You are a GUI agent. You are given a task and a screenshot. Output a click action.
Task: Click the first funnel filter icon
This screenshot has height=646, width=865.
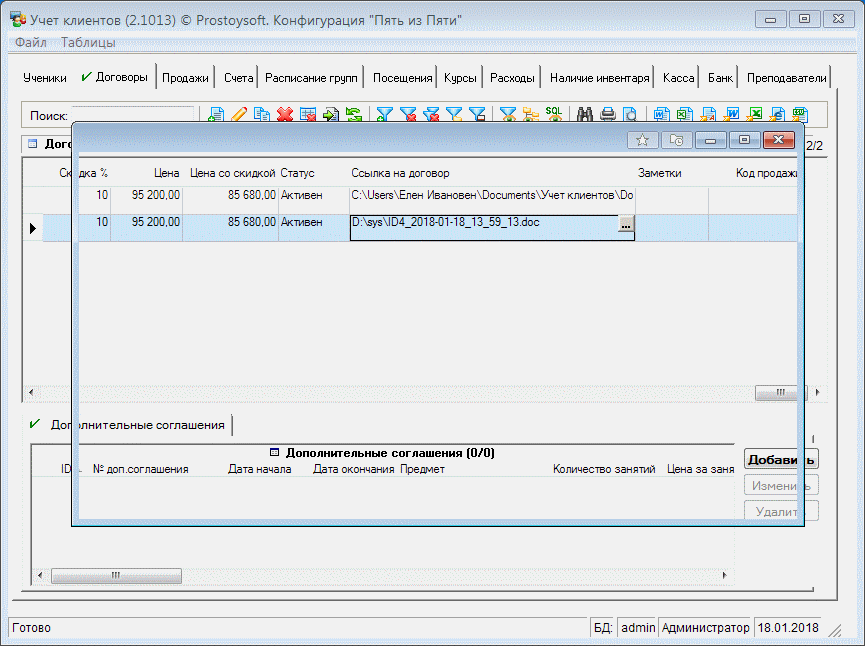(x=384, y=115)
